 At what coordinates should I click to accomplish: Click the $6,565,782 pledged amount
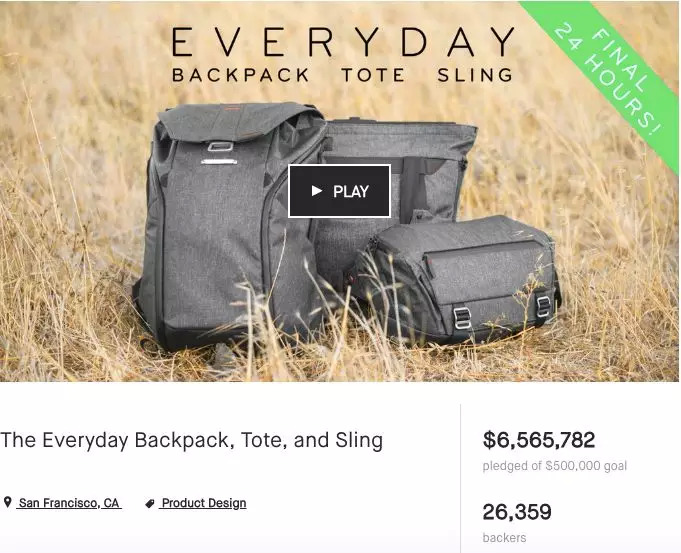(539, 440)
